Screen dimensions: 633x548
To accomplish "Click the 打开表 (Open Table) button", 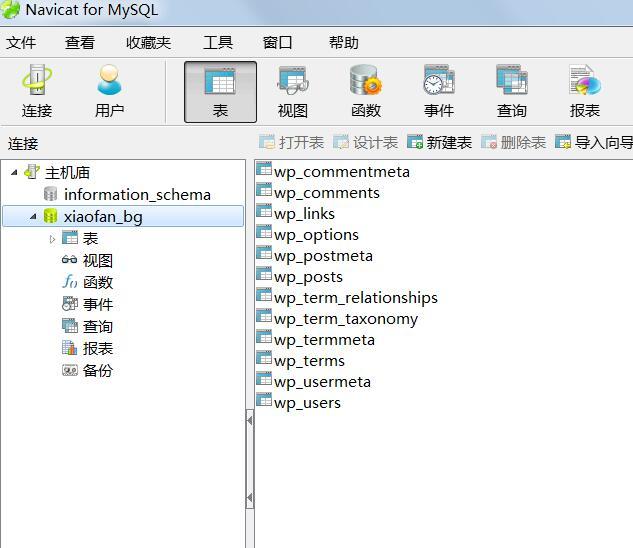I will 291,142.
